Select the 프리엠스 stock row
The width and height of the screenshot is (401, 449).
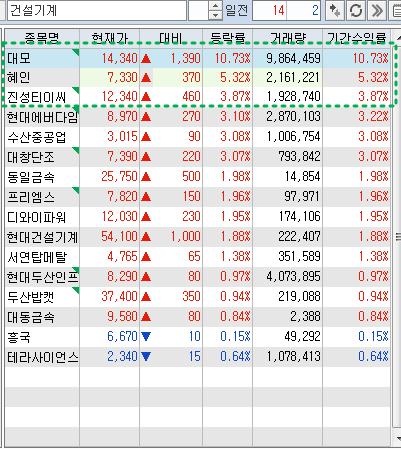point(198,197)
